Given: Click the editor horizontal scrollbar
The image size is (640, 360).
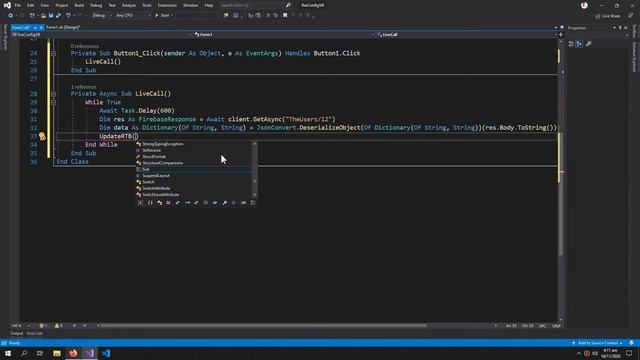Looking at the screenshot, I should 263,326.
